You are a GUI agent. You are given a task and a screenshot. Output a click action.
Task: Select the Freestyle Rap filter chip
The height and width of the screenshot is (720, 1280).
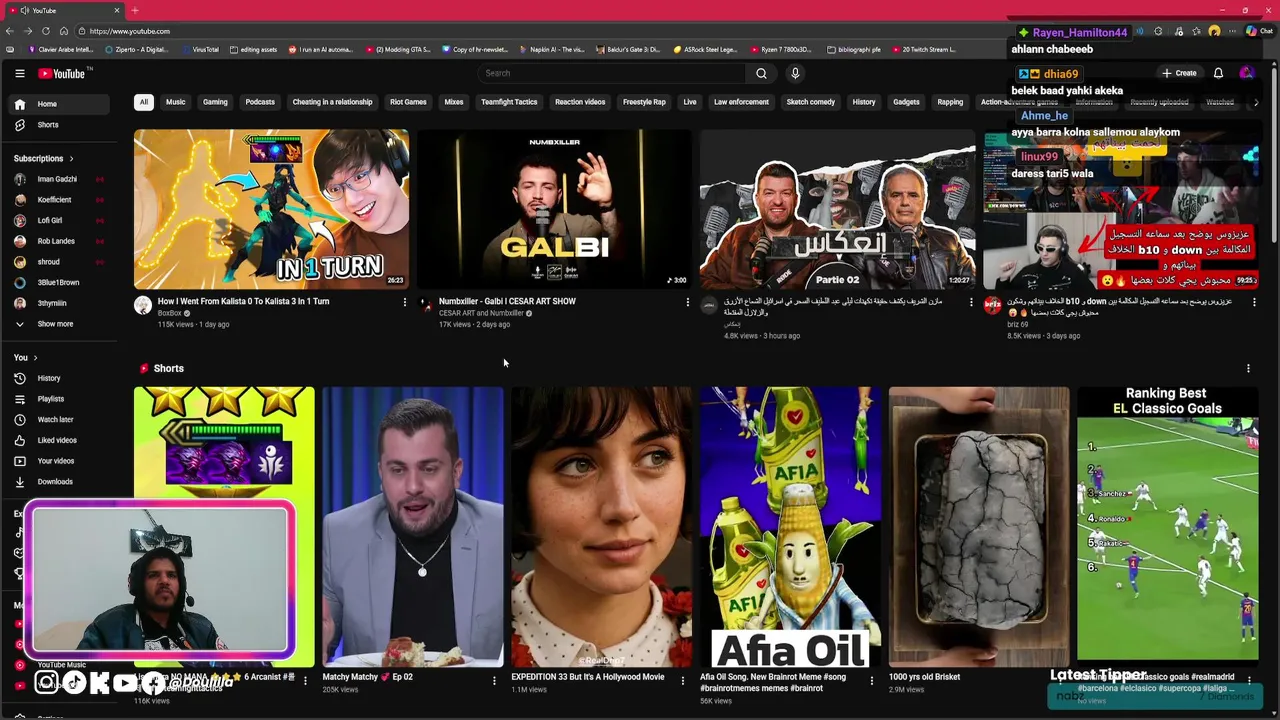(644, 102)
